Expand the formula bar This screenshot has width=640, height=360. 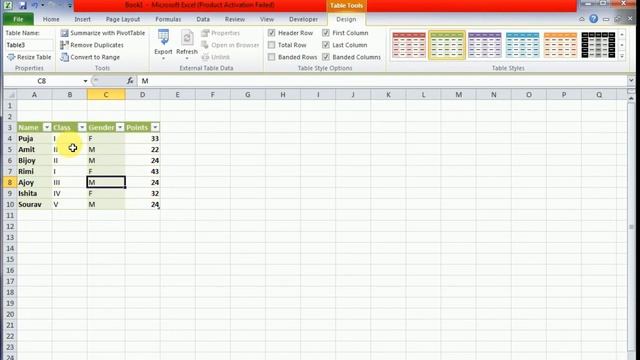pyautogui.click(x=631, y=81)
